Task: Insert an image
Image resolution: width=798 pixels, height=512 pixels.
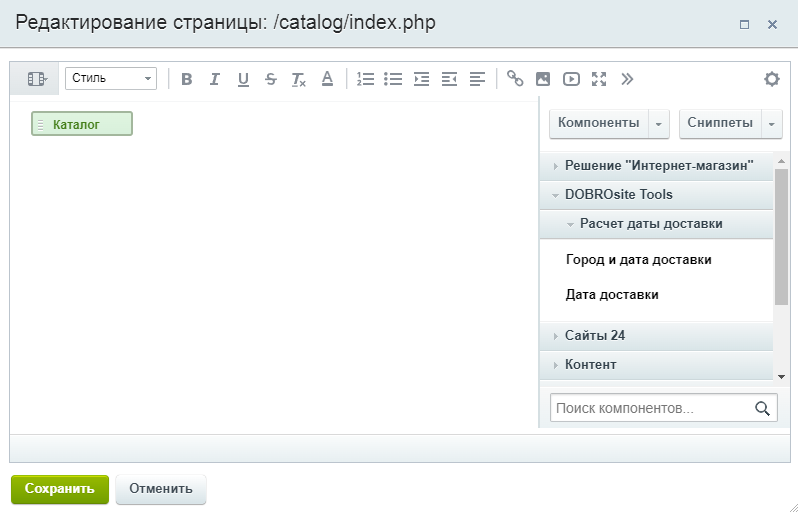Action: coord(543,79)
